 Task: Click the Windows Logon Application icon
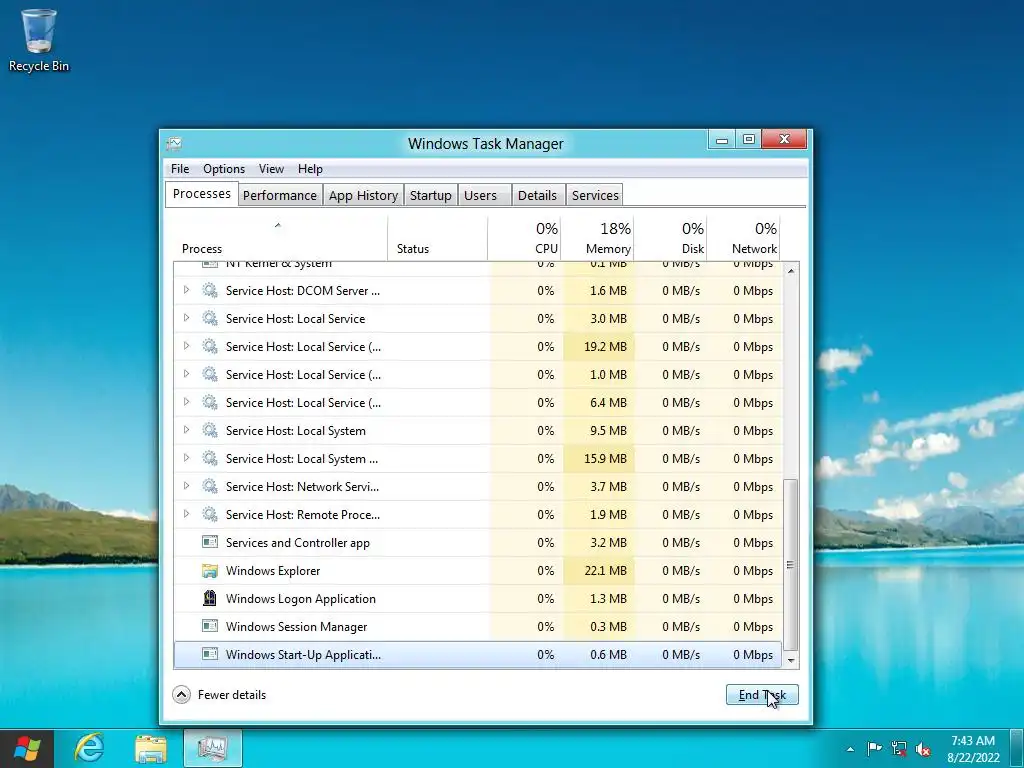pos(210,598)
